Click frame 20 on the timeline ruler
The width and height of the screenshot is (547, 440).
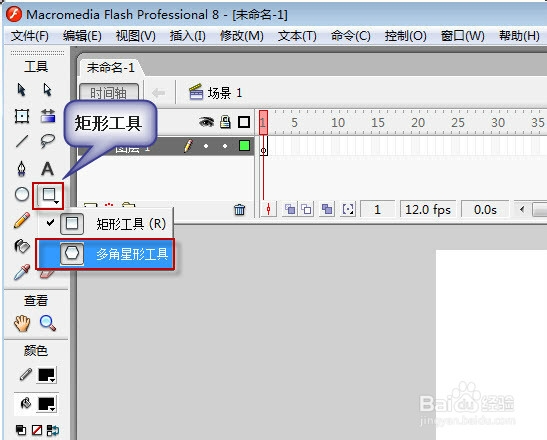[418, 122]
